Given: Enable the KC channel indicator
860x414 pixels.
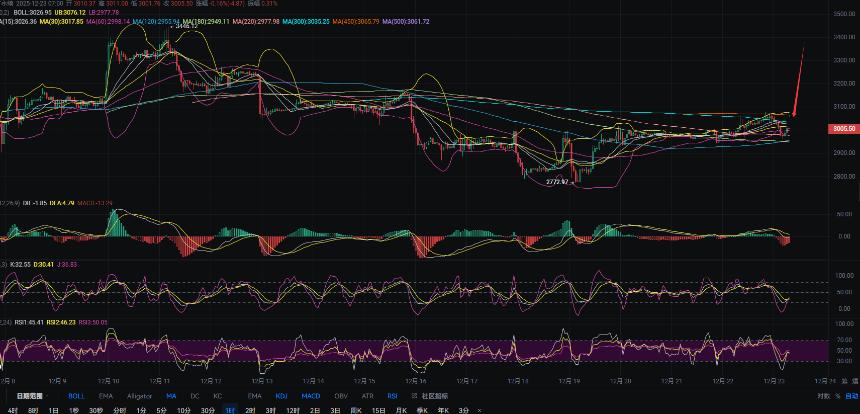Looking at the screenshot, I should 218,396.
